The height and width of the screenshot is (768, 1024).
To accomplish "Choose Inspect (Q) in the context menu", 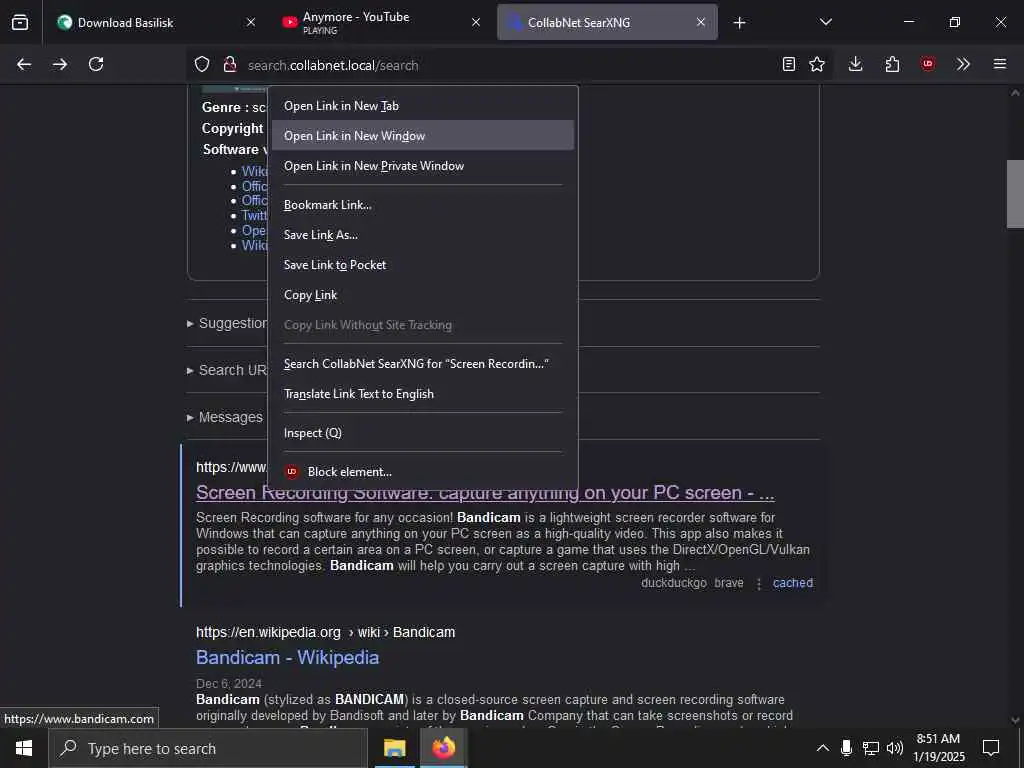I will pyautogui.click(x=423, y=433).
